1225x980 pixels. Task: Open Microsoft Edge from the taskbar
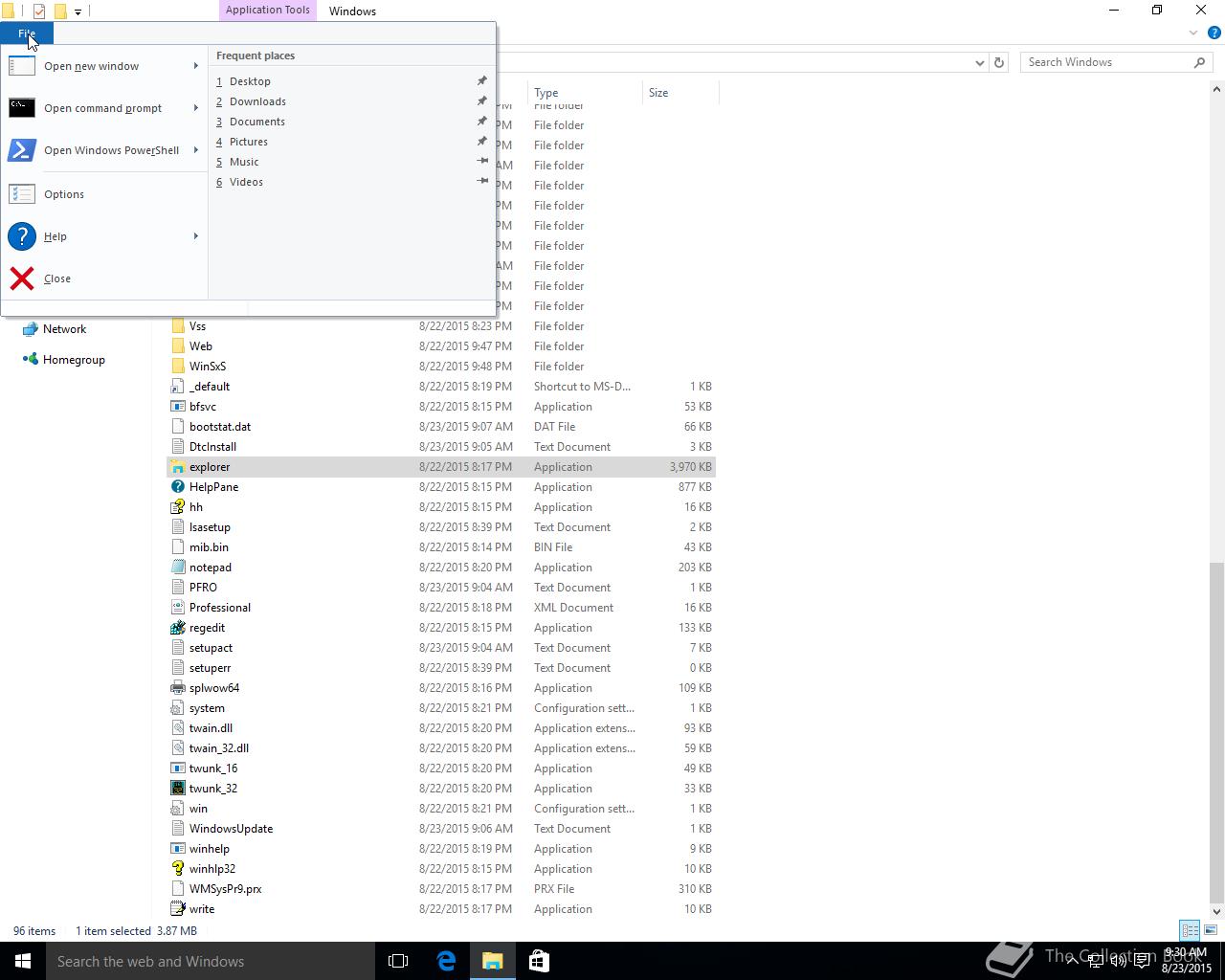(446, 961)
